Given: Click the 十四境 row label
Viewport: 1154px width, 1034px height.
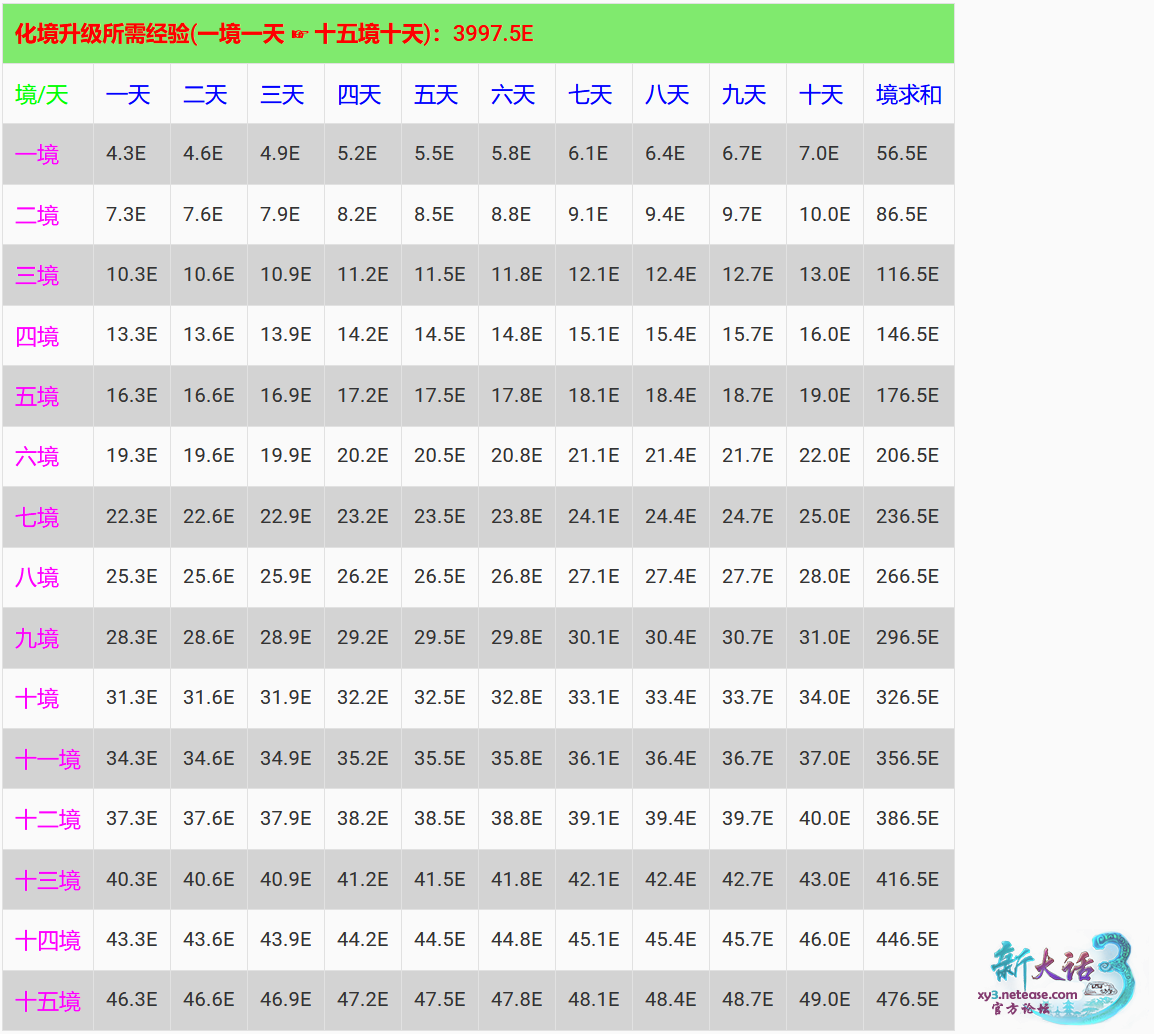Looking at the screenshot, I should (x=48, y=940).
